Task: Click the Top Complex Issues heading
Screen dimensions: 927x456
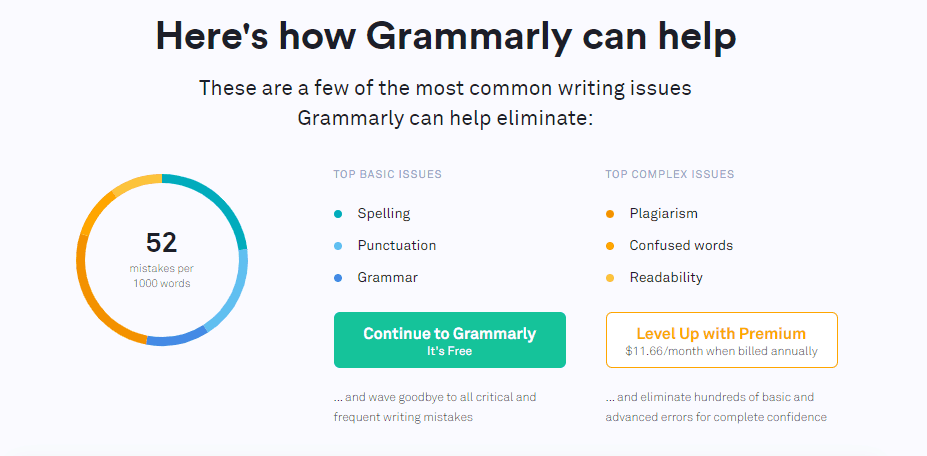Action: point(669,174)
